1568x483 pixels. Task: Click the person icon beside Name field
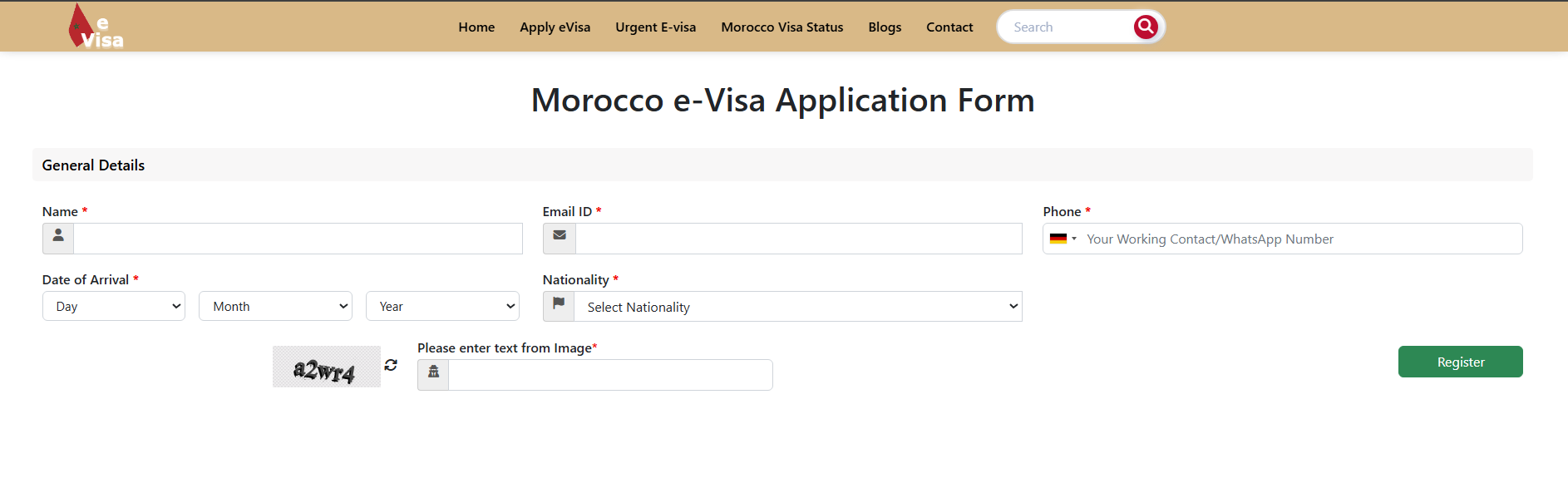(58, 238)
